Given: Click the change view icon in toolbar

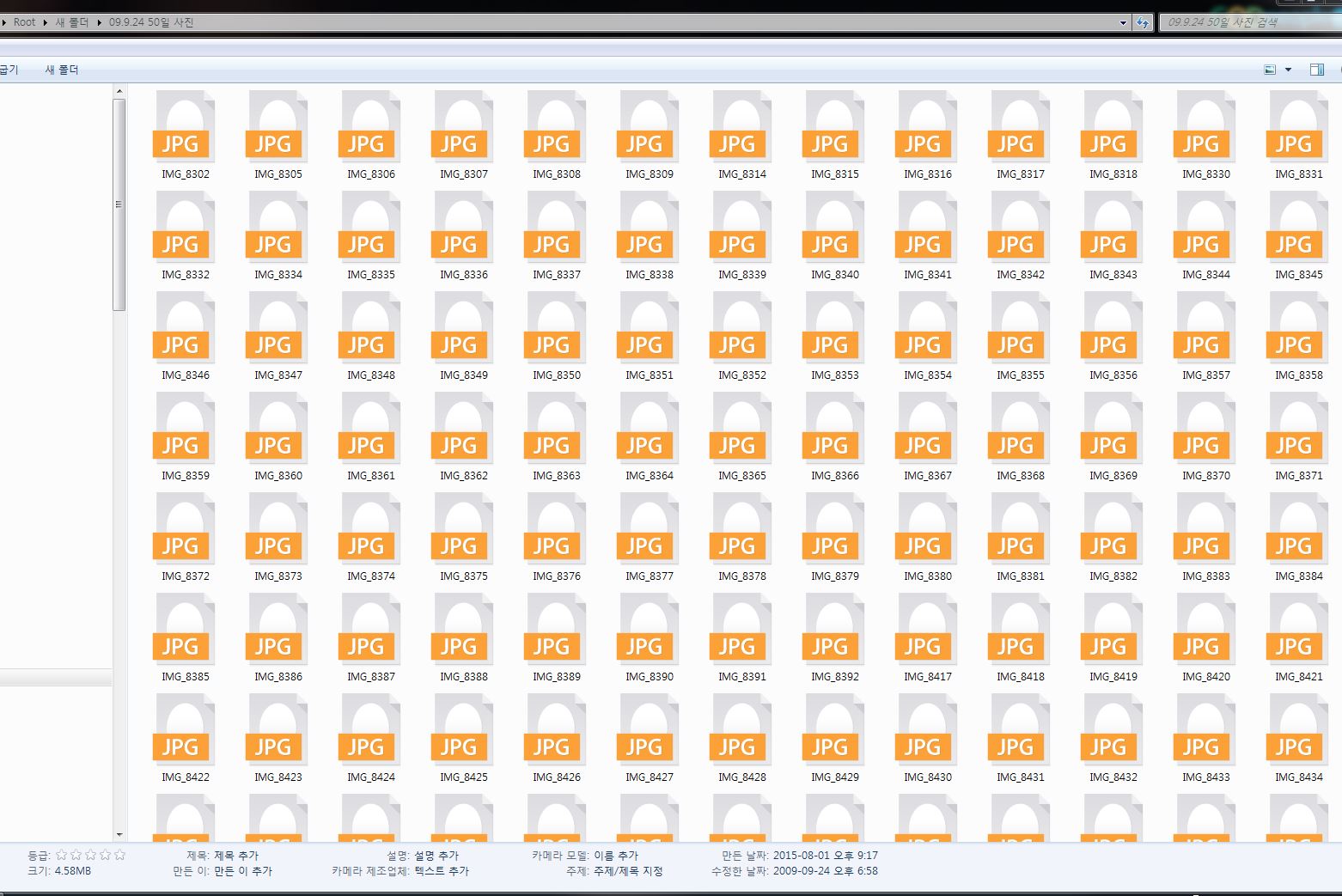Looking at the screenshot, I should [x=1270, y=70].
